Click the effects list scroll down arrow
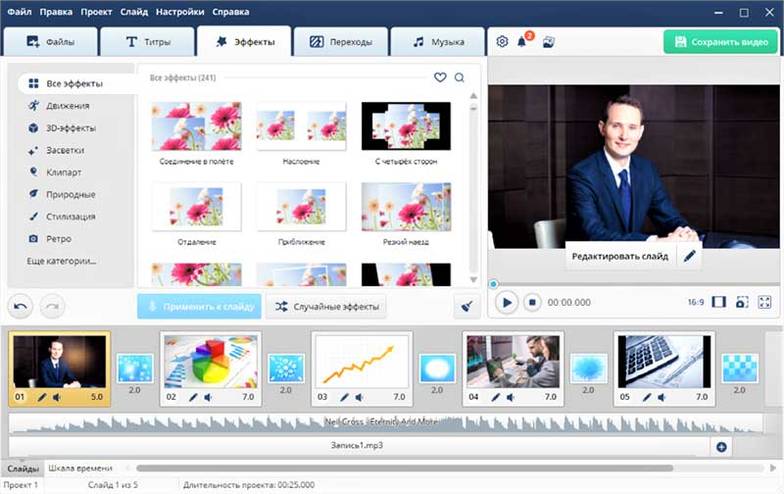The width and height of the screenshot is (784, 494). click(x=474, y=280)
